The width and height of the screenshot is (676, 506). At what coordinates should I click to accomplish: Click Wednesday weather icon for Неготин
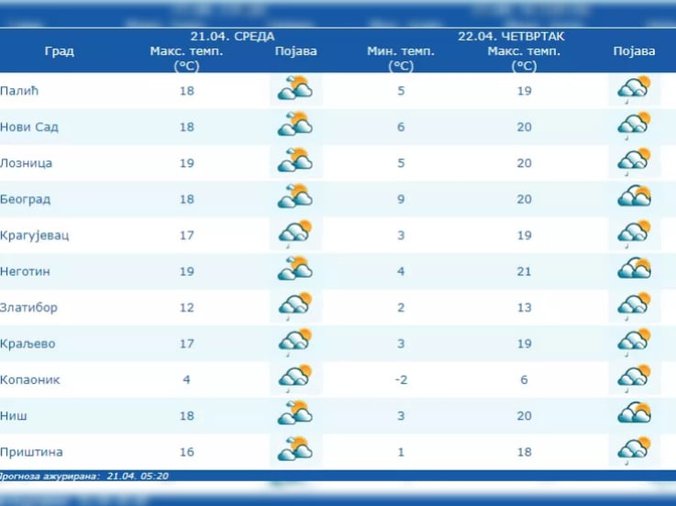click(x=296, y=269)
